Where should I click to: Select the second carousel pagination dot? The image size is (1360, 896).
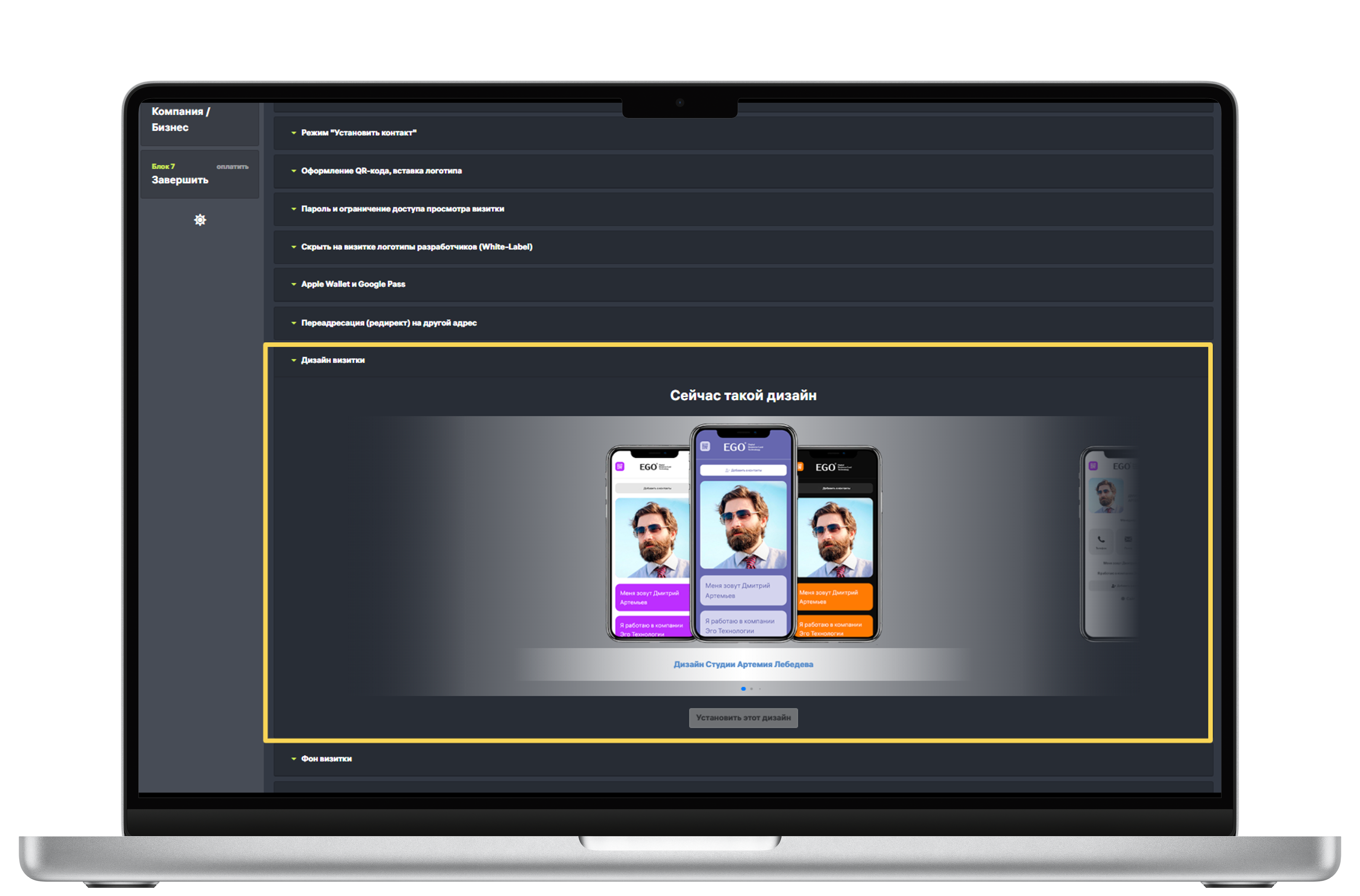[x=751, y=689]
